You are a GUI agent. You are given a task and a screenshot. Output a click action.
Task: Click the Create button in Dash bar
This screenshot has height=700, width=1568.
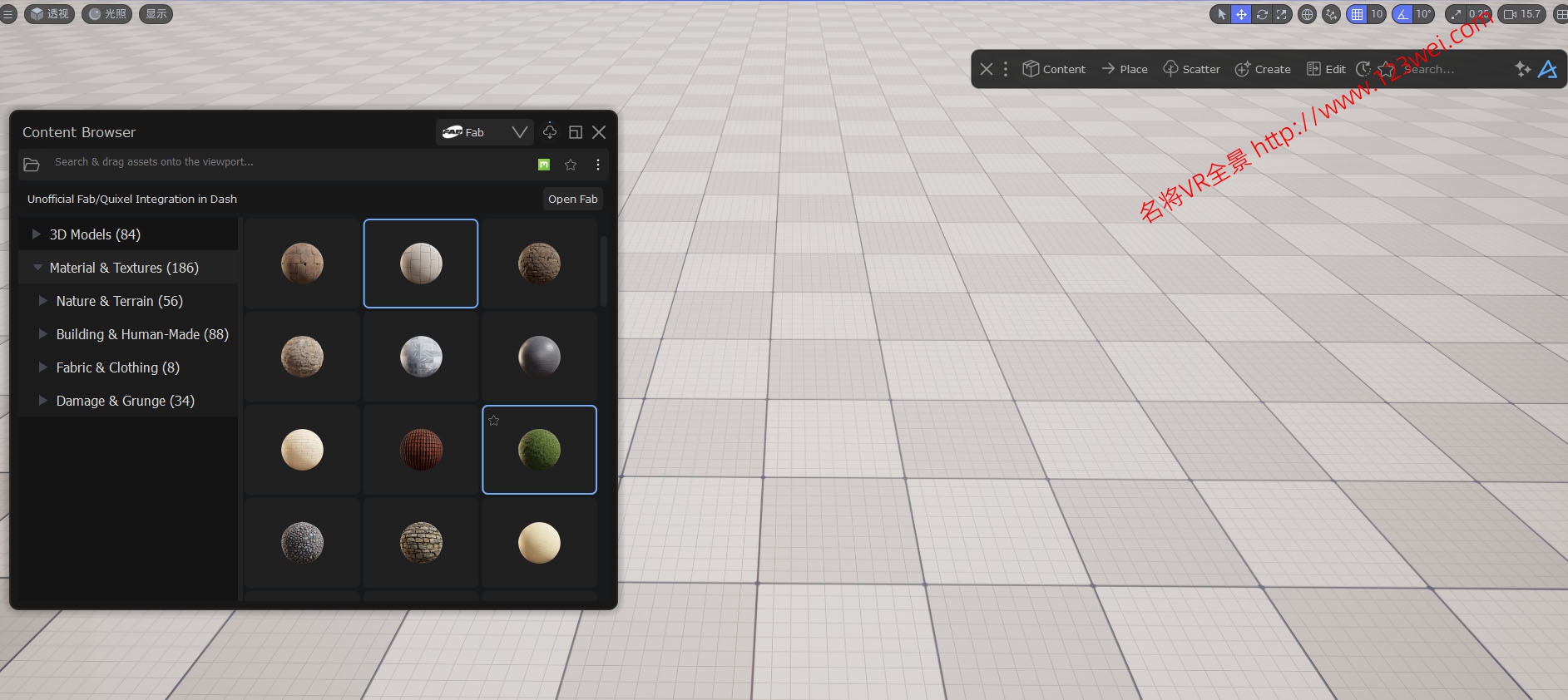(1263, 69)
